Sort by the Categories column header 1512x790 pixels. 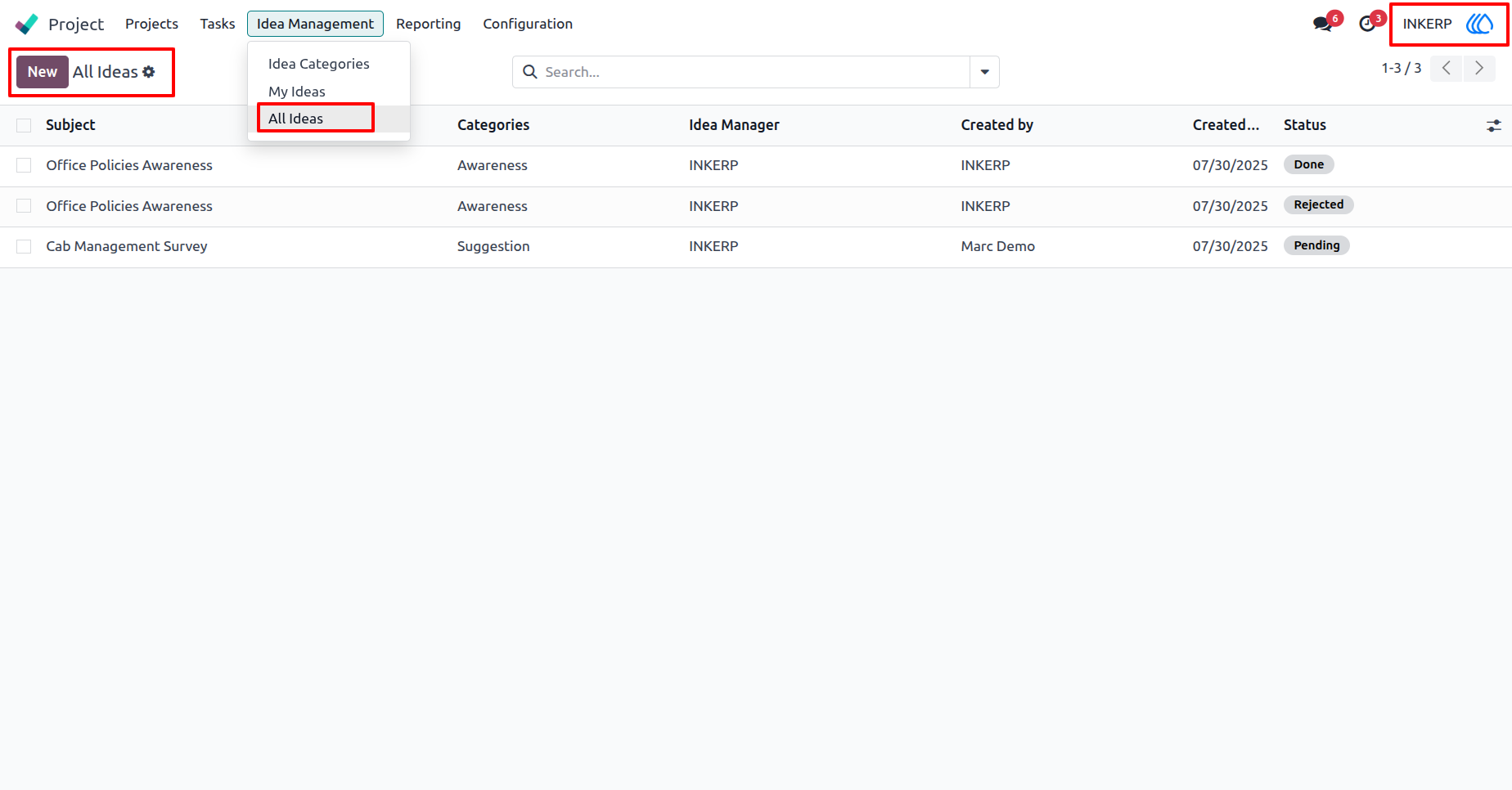coord(493,125)
